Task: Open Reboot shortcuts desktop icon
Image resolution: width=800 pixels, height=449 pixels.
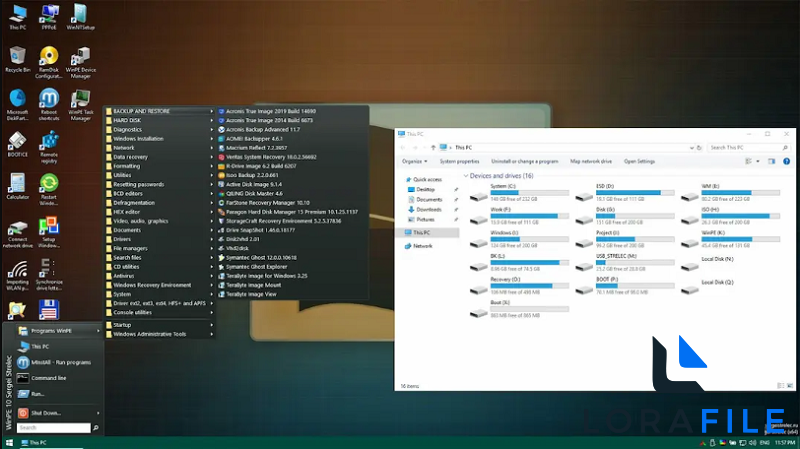Action: pyautogui.click(x=49, y=105)
